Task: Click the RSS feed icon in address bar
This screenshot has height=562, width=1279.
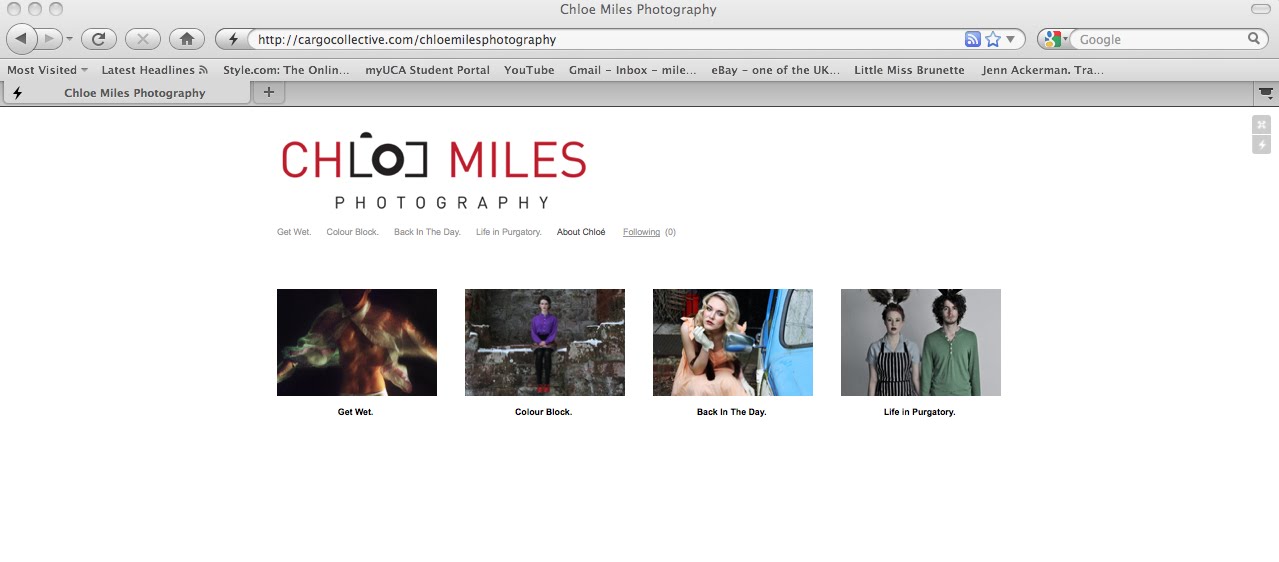Action: pyautogui.click(x=972, y=39)
